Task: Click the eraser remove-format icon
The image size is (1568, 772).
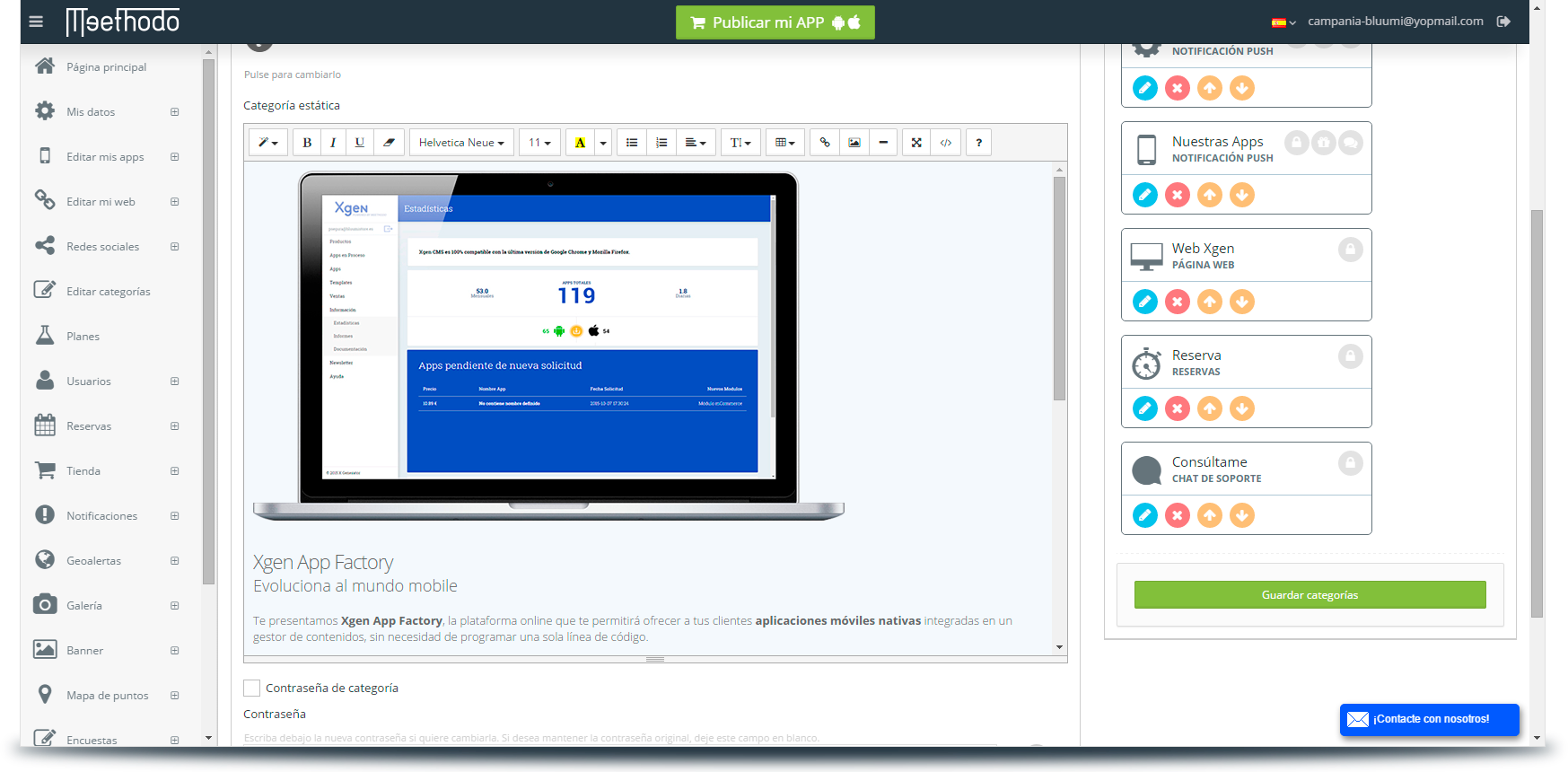Action: pyautogui.click(x=389, y=143)
